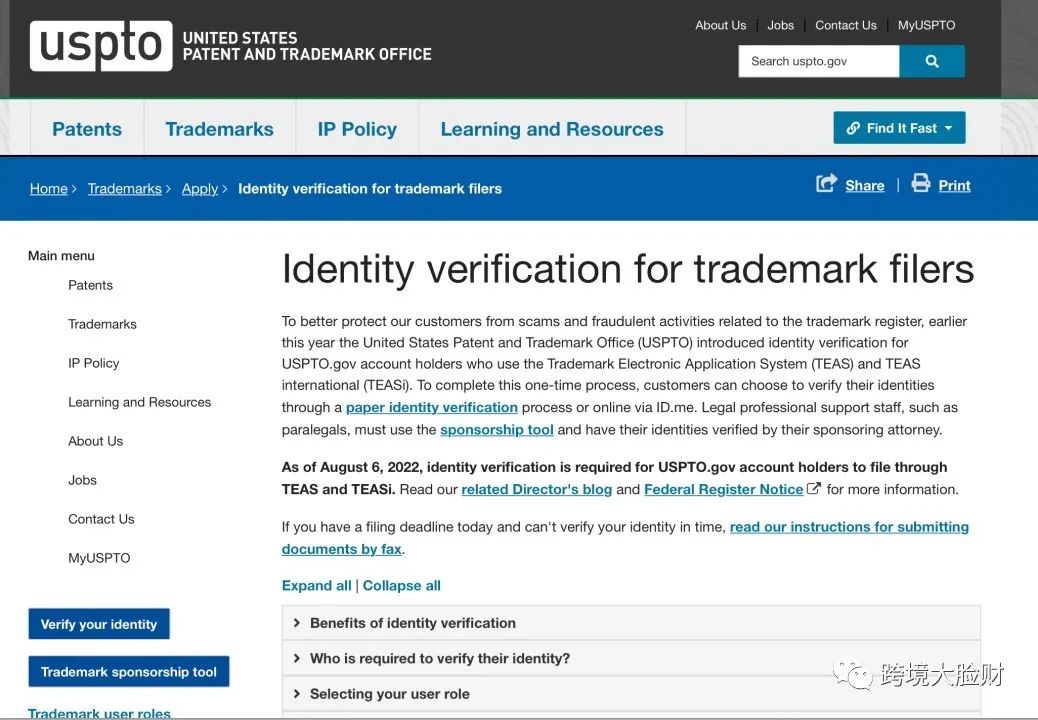Click the Share icon in blue bar
Image resolution: width=1038 pixels, height=720 pixels.
click(827, 184)
